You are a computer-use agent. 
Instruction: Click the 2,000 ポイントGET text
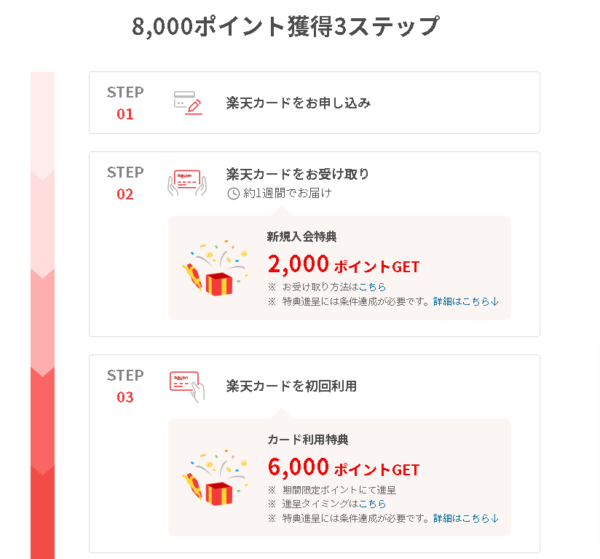point(343,264)
